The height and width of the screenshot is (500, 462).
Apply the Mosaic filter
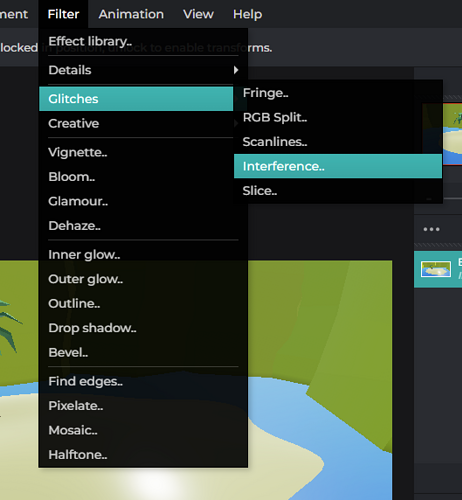point(143,430)
